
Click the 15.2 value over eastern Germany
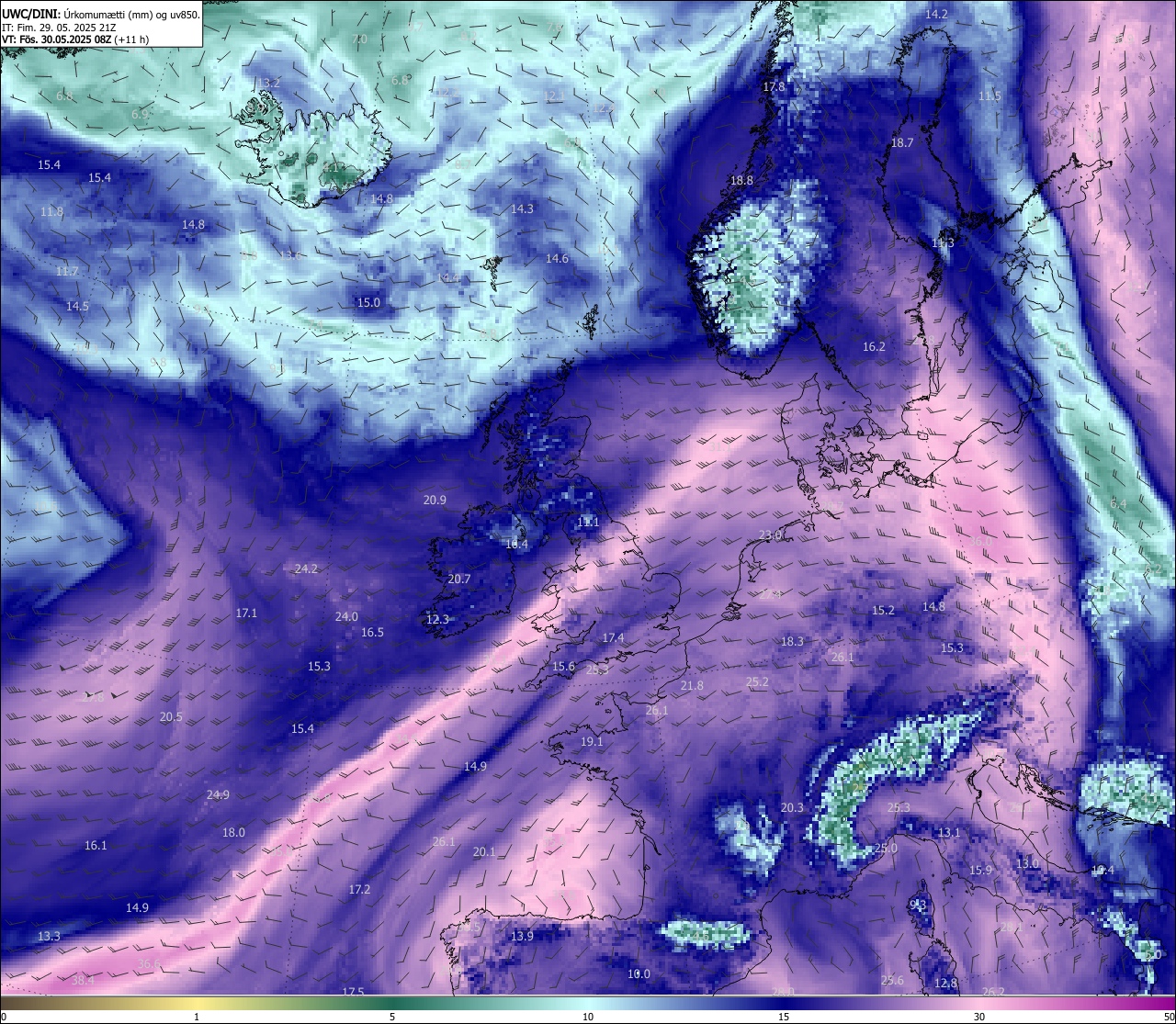[x=883, y=611]
